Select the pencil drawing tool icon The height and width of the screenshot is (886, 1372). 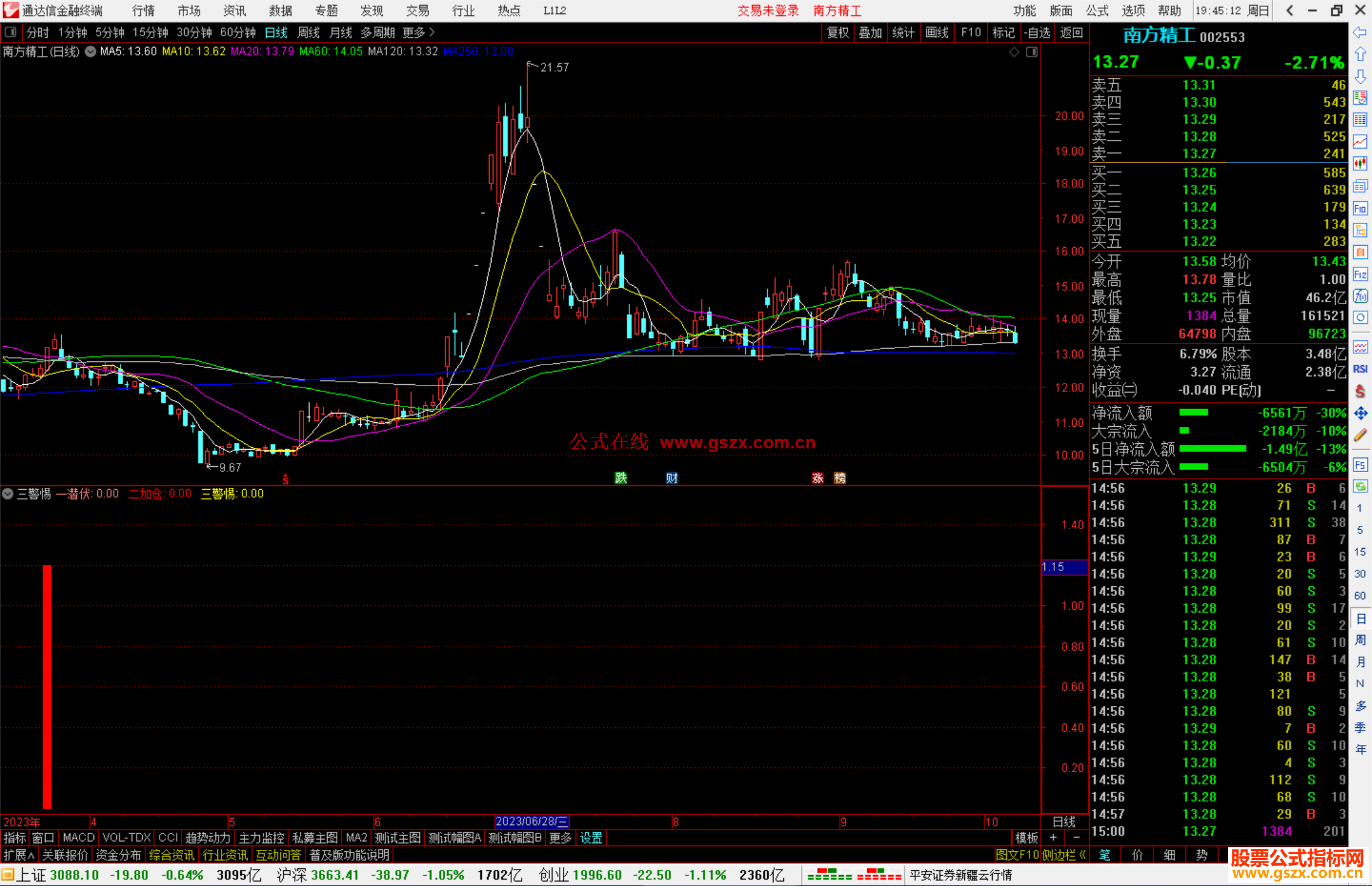pyautogui.click(x=1360, y=436)
